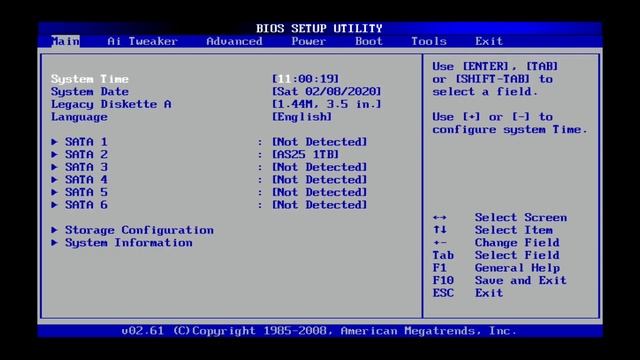
Task: Expand the SATA 1 arrow
Action: (54, 142)
